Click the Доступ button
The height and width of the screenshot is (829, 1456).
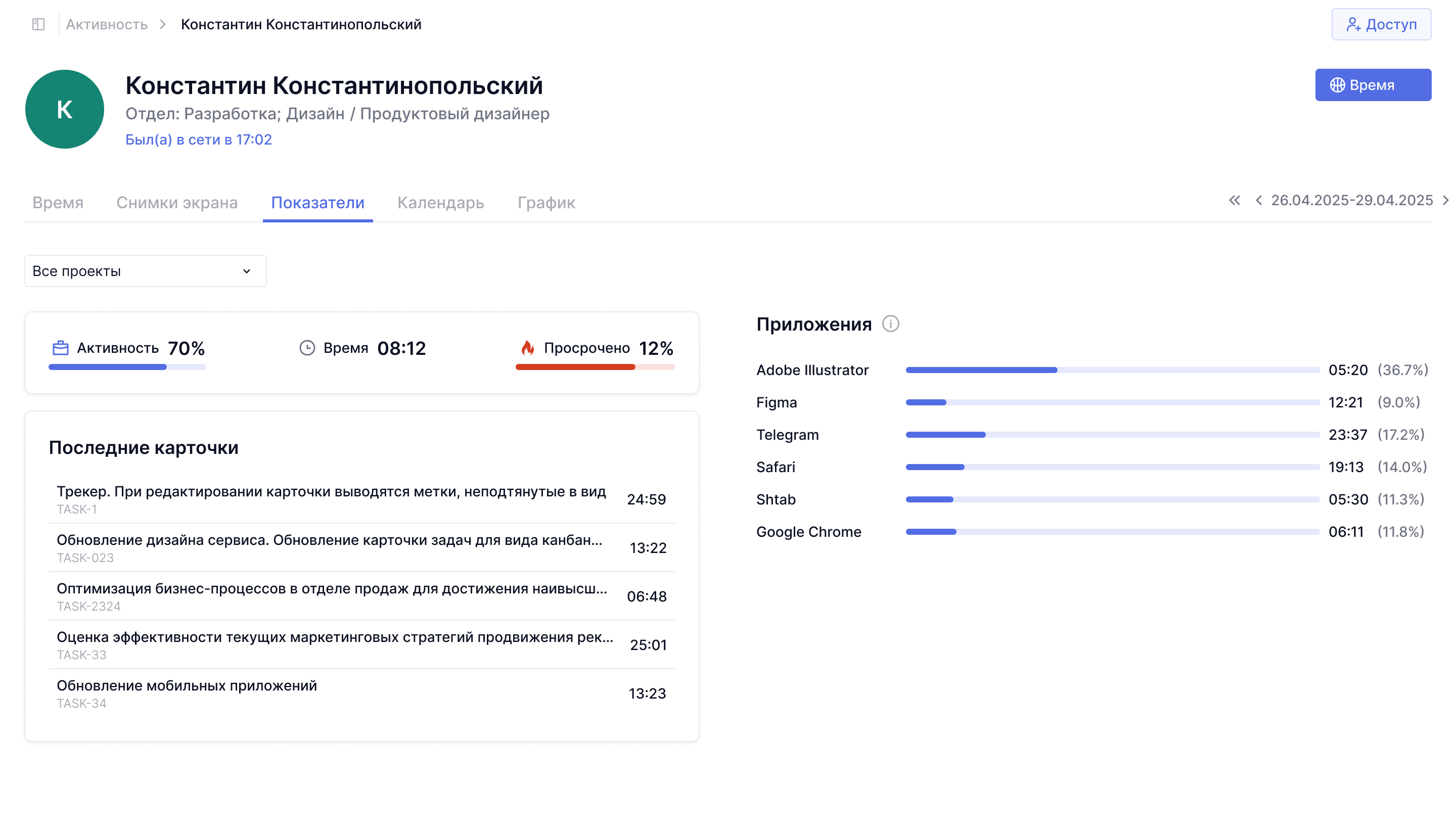click(x=1381, y=24)
